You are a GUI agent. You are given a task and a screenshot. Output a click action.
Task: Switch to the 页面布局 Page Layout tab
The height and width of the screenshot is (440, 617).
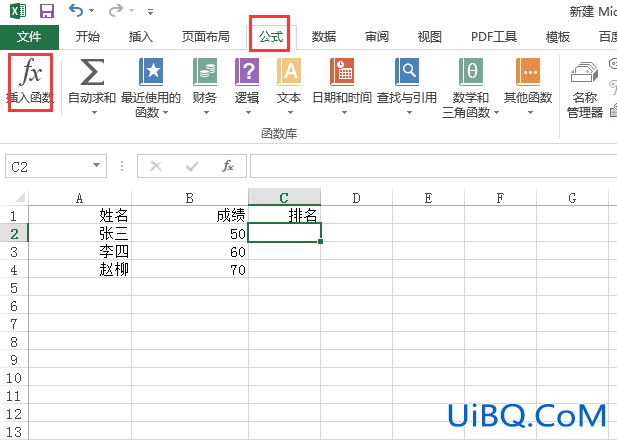point(205,37)
